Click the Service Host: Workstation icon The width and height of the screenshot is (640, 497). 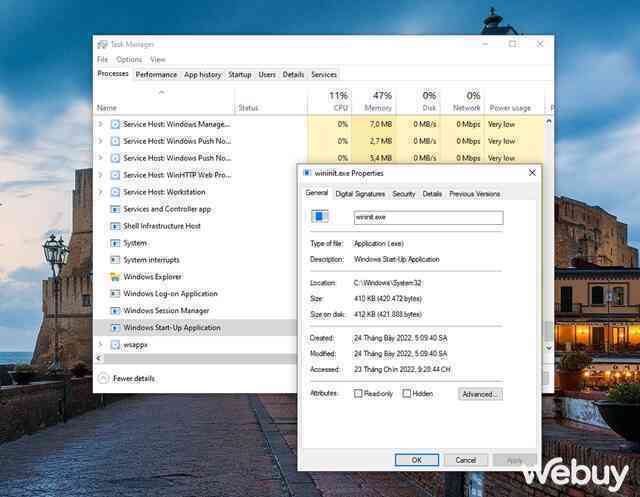pos(116,192)
